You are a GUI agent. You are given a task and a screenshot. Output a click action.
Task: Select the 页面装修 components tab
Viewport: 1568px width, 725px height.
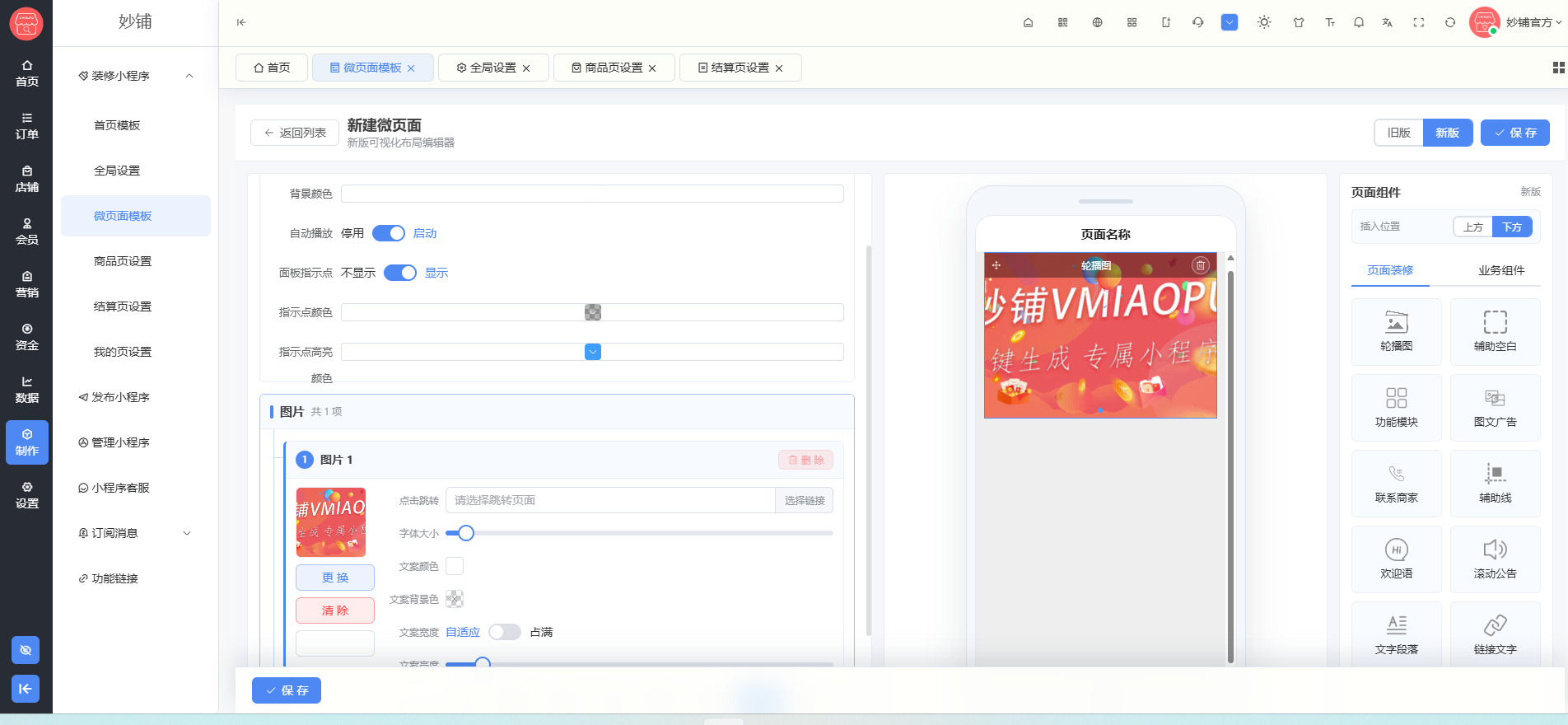1390,270
